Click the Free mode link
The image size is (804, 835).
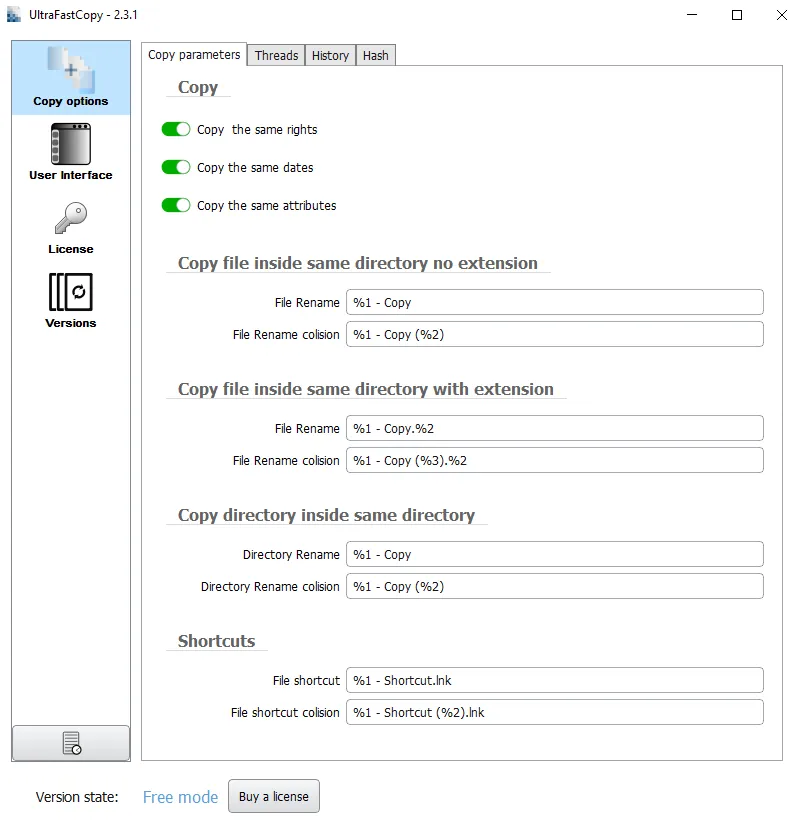click(180, 796)
